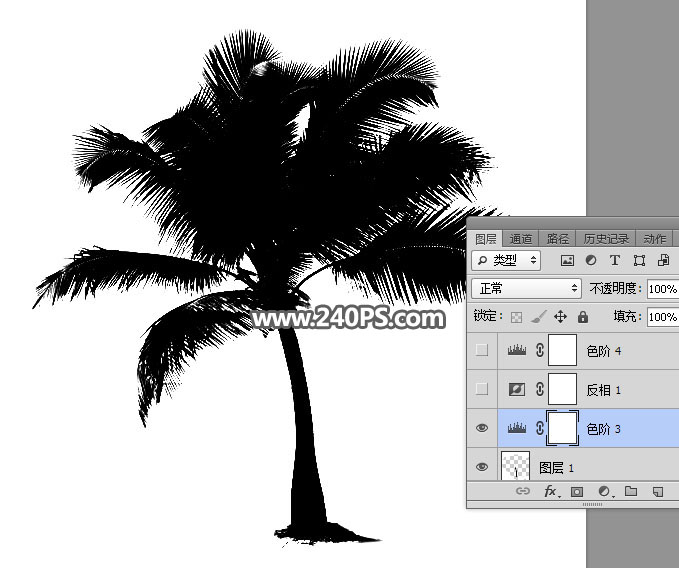Filter layers by text type icon
679x568 pixels.
(x=614, y=260)
